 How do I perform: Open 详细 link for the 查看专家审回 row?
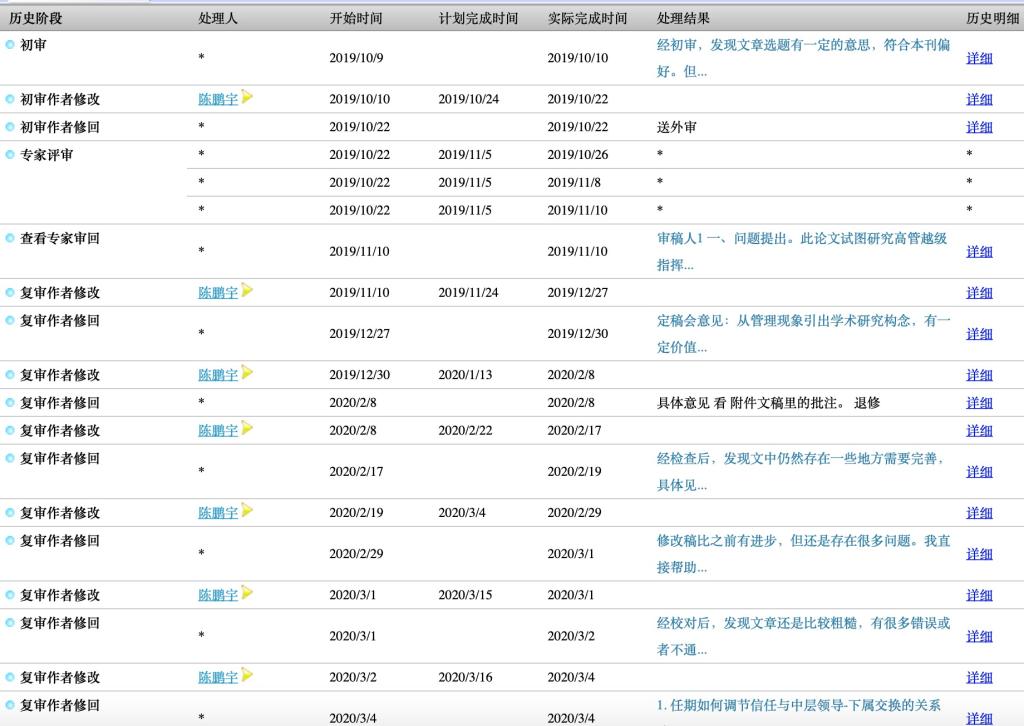tap(979, 251)
